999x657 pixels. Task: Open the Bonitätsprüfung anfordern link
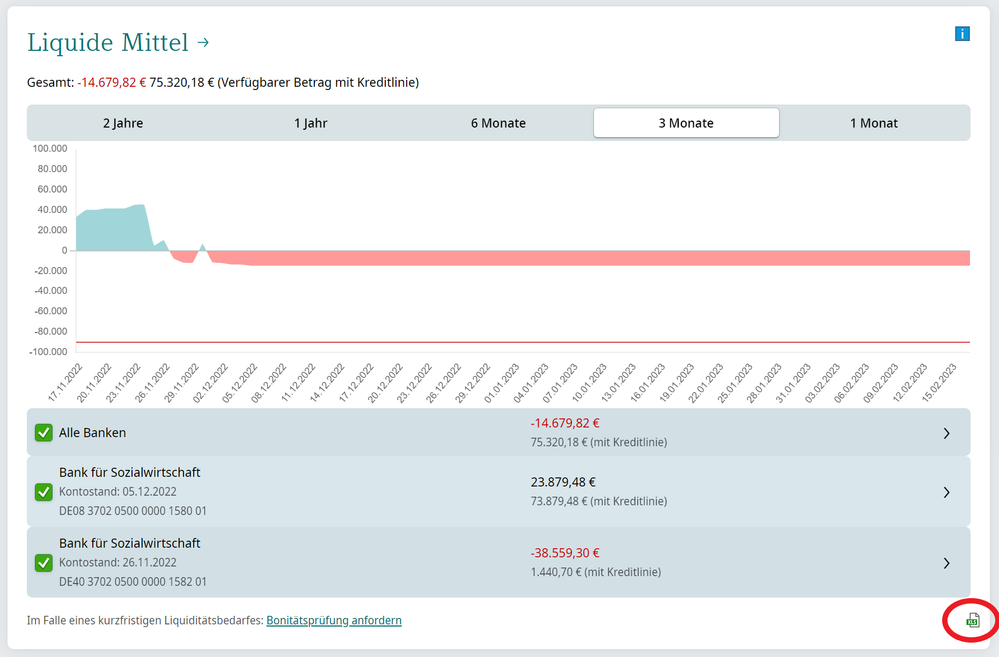pos(334,620)
